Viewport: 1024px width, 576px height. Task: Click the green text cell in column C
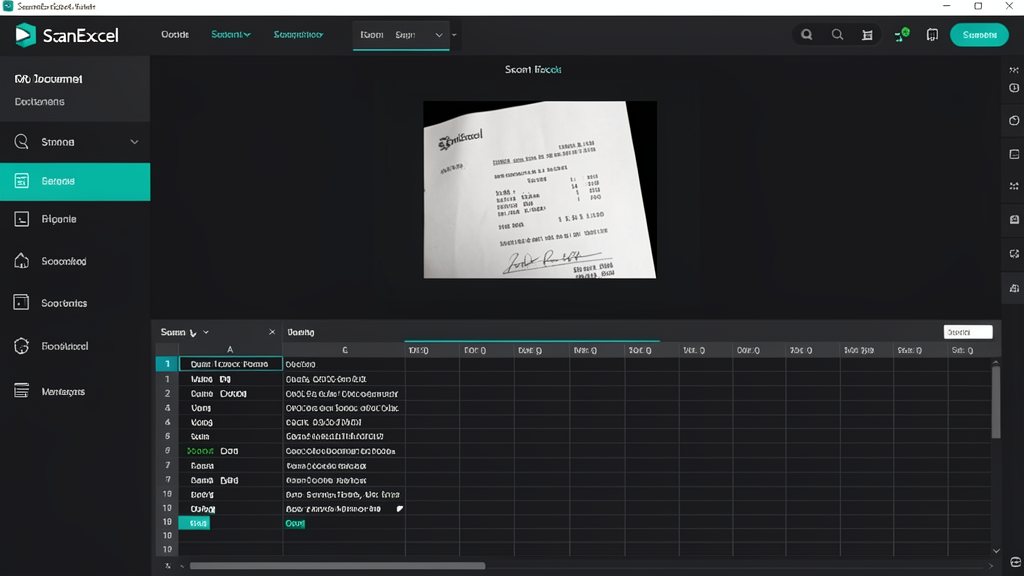[x=295, y=523]
